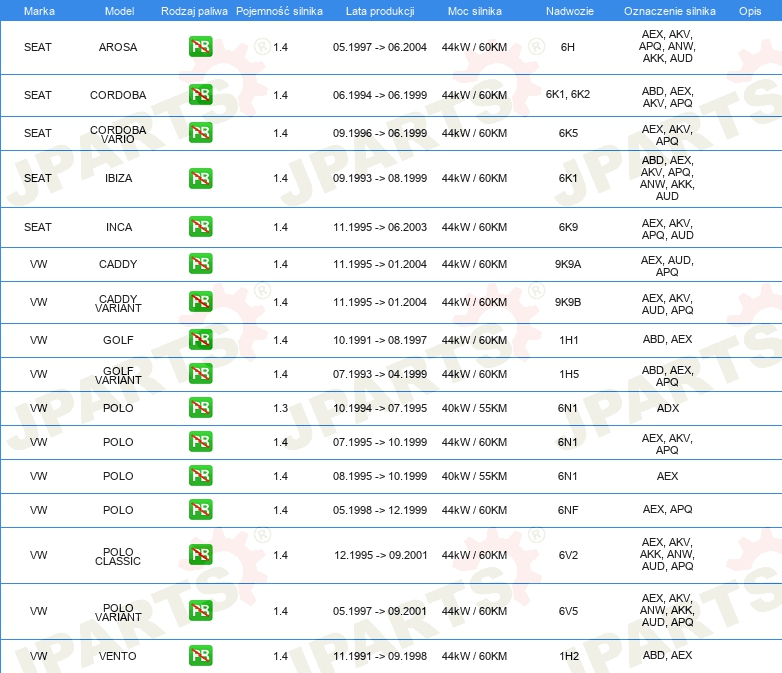
Task: Click production dates 09.1993 -> 08.1999
Action: 380,178
